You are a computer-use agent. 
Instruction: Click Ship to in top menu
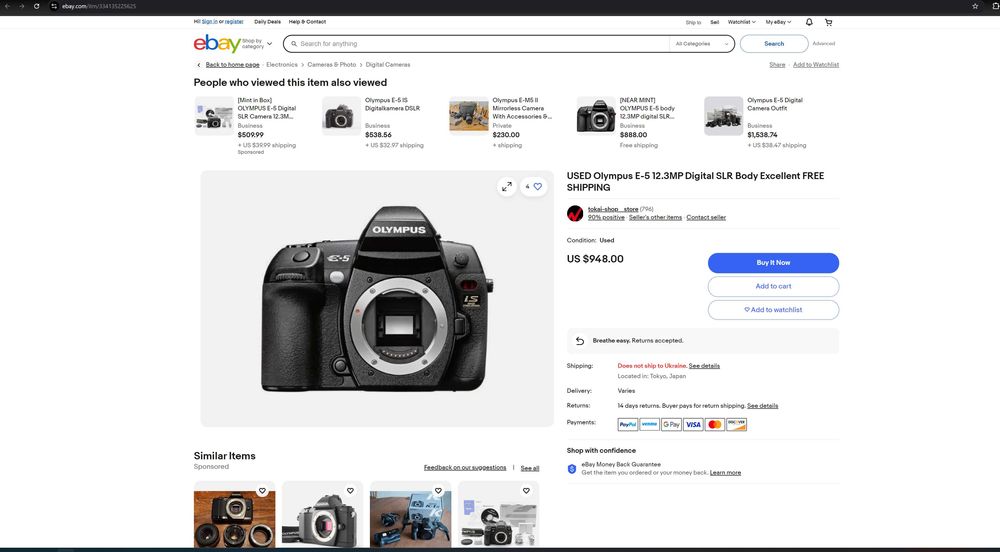(x=693, y=22)
